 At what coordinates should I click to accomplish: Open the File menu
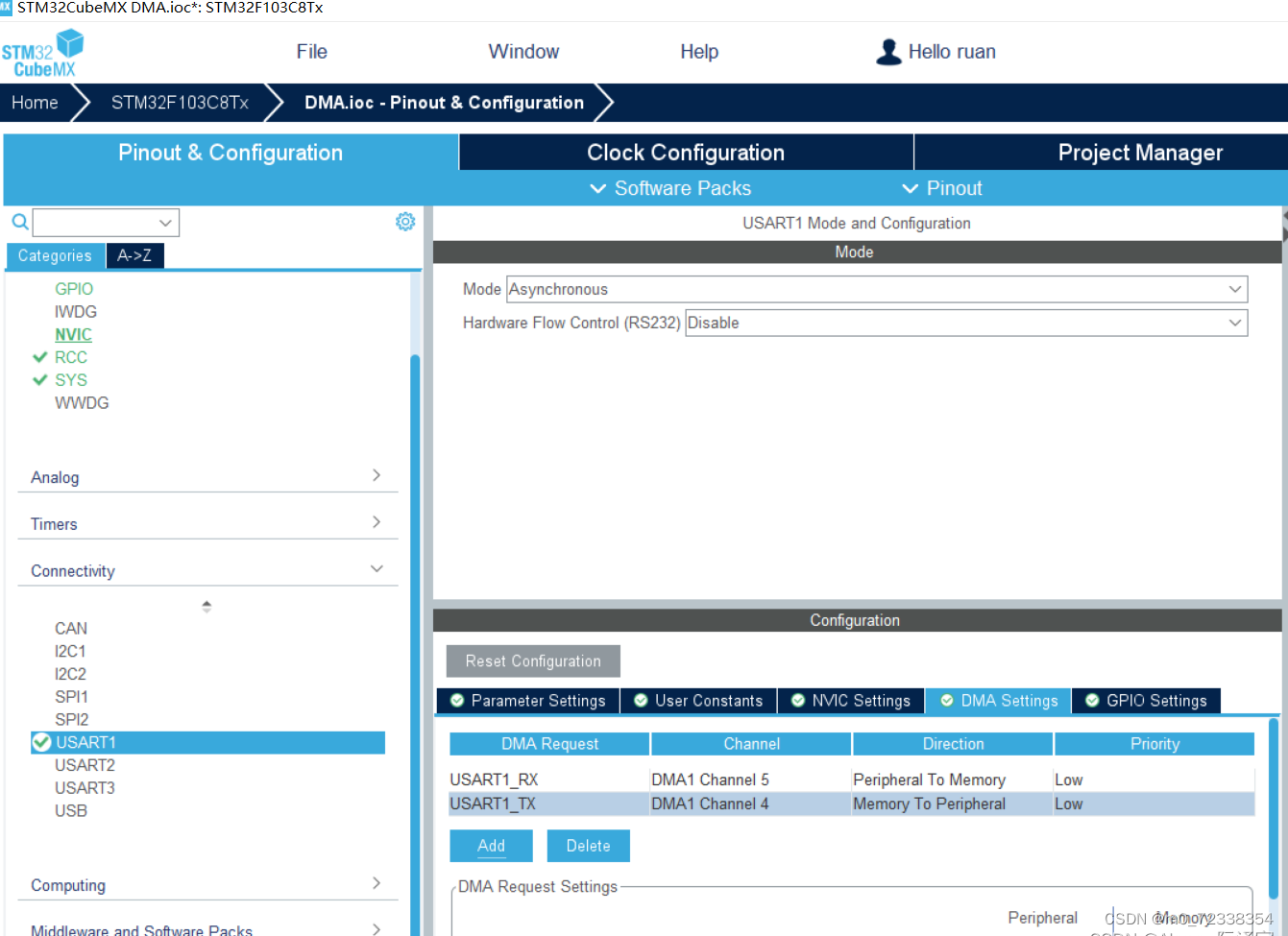point(311,52)
